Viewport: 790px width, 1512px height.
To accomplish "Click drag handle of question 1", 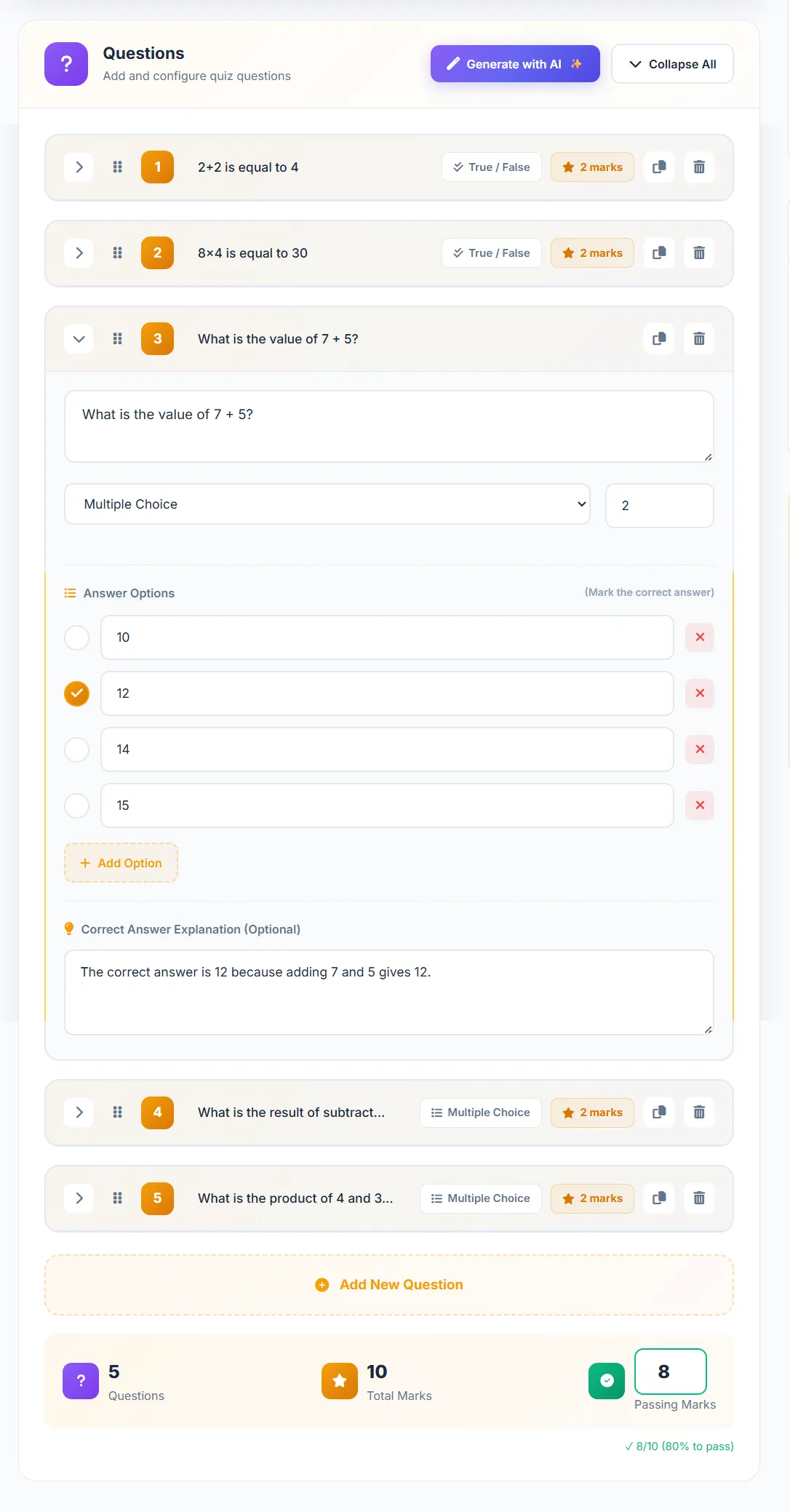I will (117, 167).
